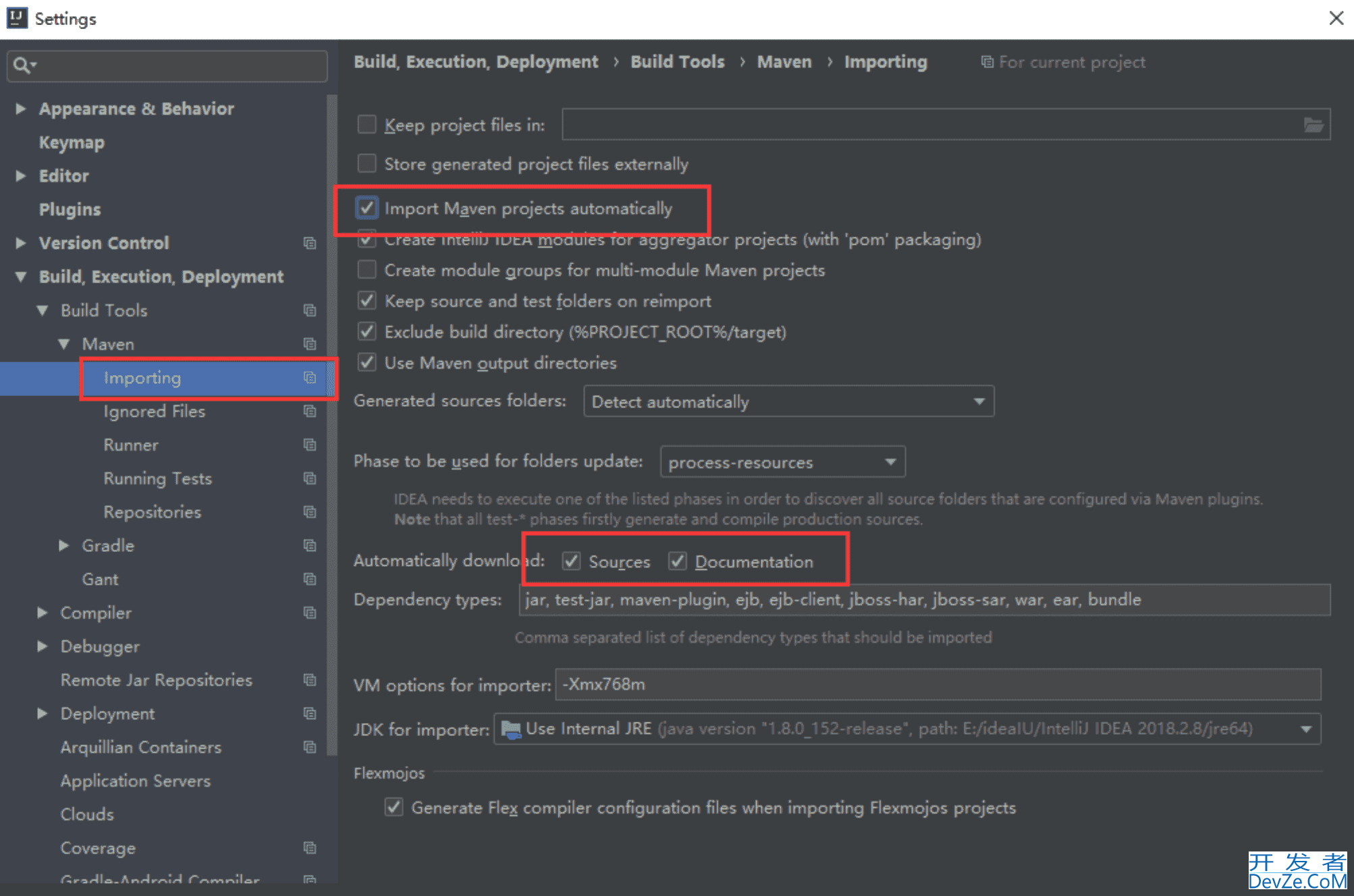The image size is (1354, 896).
Task: Click Maven in the breadcrumb
Action: (x=784, y=62)
